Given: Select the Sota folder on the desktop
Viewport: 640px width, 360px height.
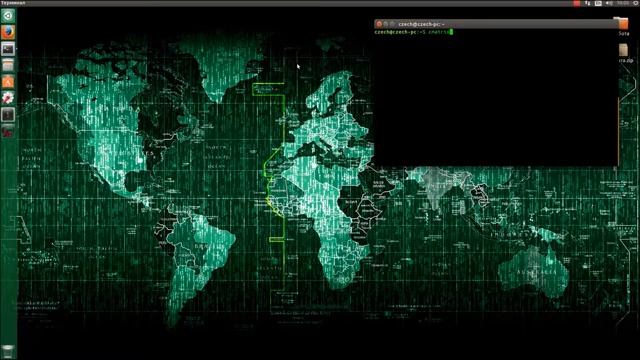Looking at the screenshot, I should pos(622,26).
